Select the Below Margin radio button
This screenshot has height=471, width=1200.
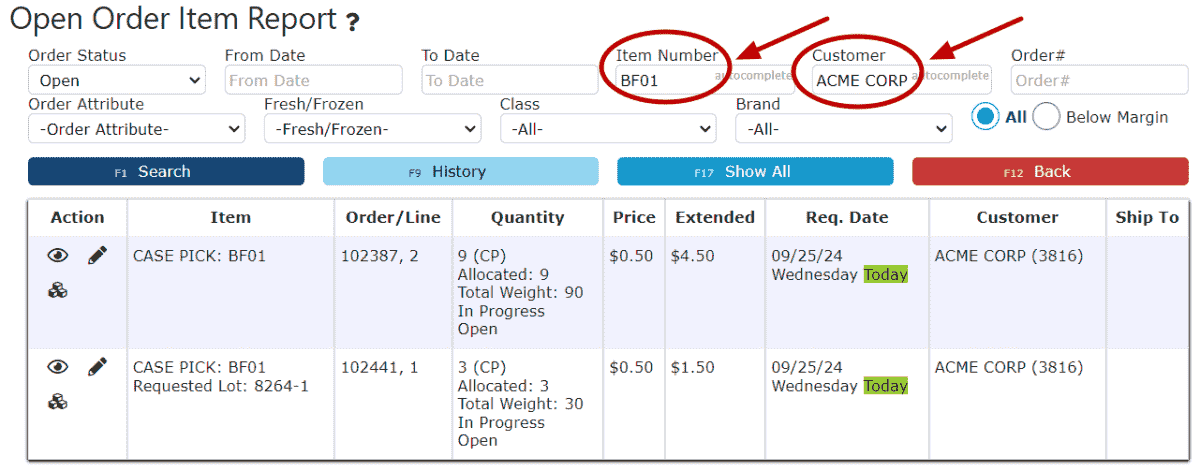click(1046, 117)
